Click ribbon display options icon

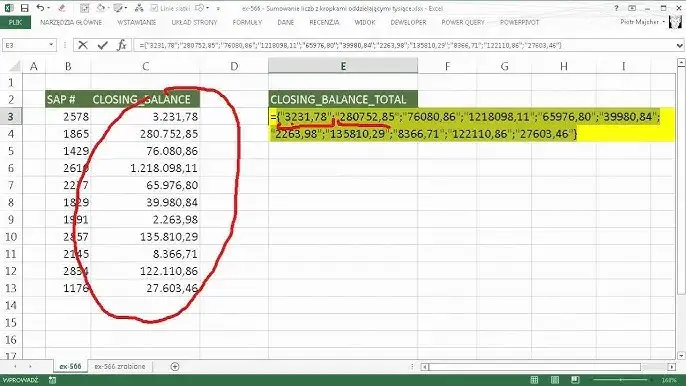point(632,8)
